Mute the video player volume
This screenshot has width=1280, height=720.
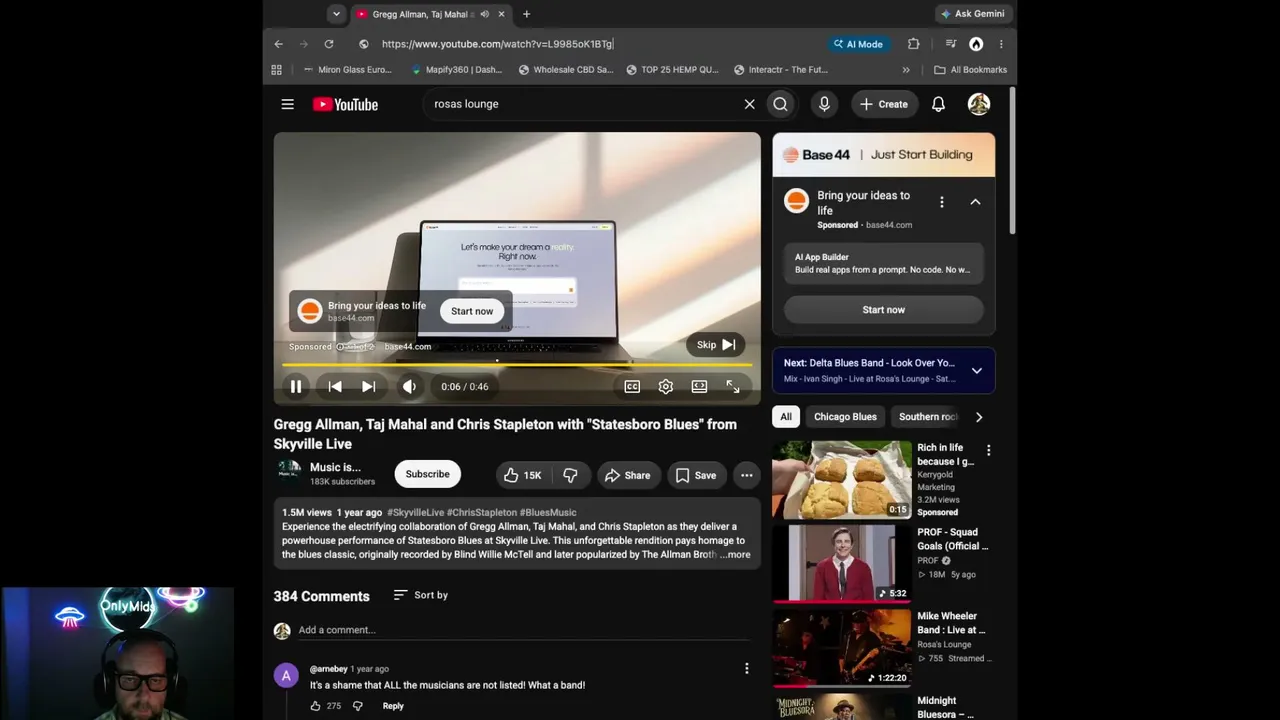409,387
